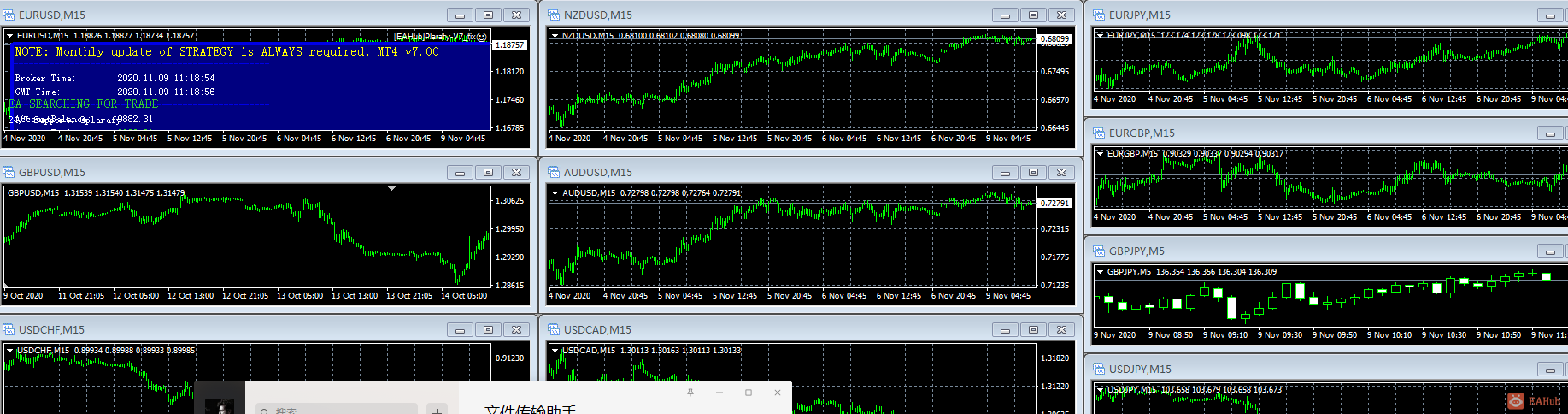Image resolution: width=1568 pixels, height=414 pixels.
Task: Click the EURUSD,M15 chart window icon
Action: (9, 15)
